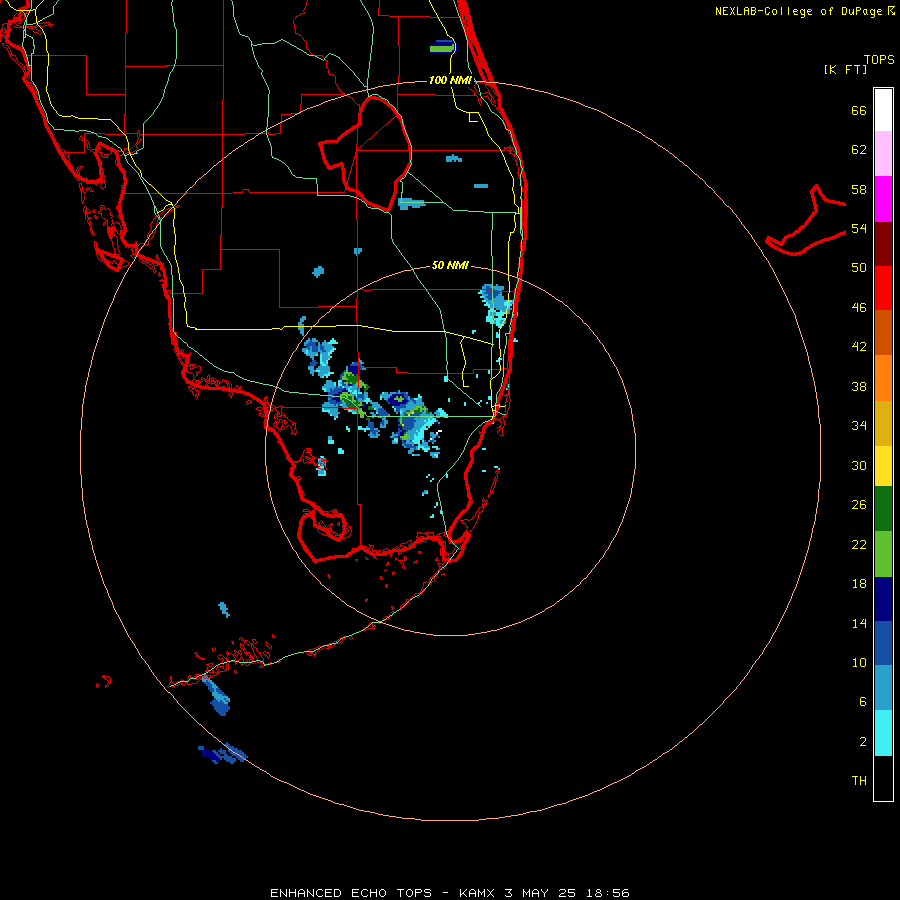Click the magenta legend swatch
Image resolution: width=900 pixels, height=900 pixels.
coord(883,199)
